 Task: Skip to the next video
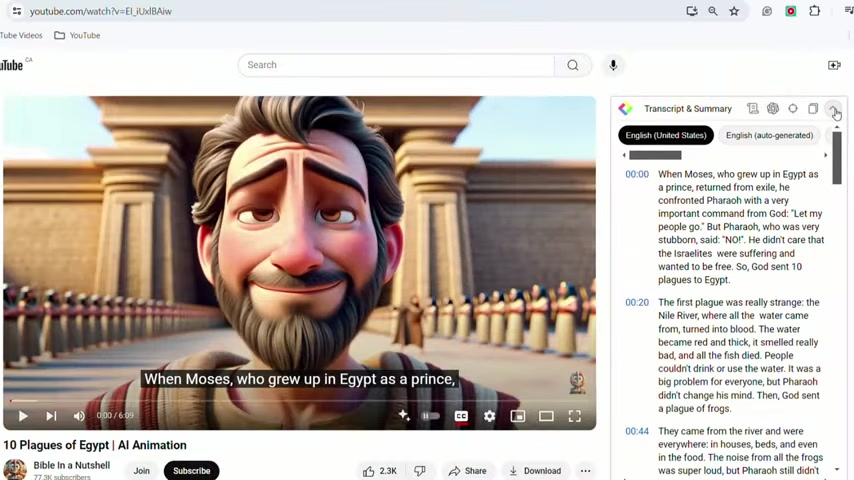click(51, 416)
